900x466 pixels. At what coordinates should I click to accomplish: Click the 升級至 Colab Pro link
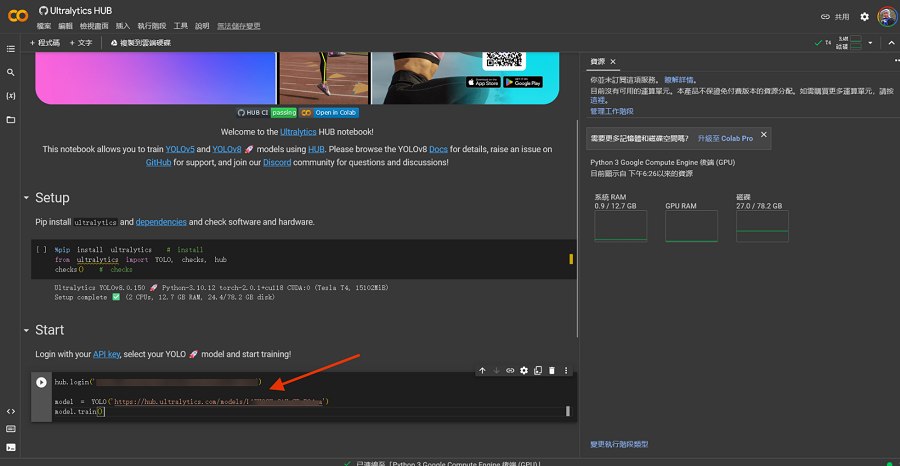(725, 137)
